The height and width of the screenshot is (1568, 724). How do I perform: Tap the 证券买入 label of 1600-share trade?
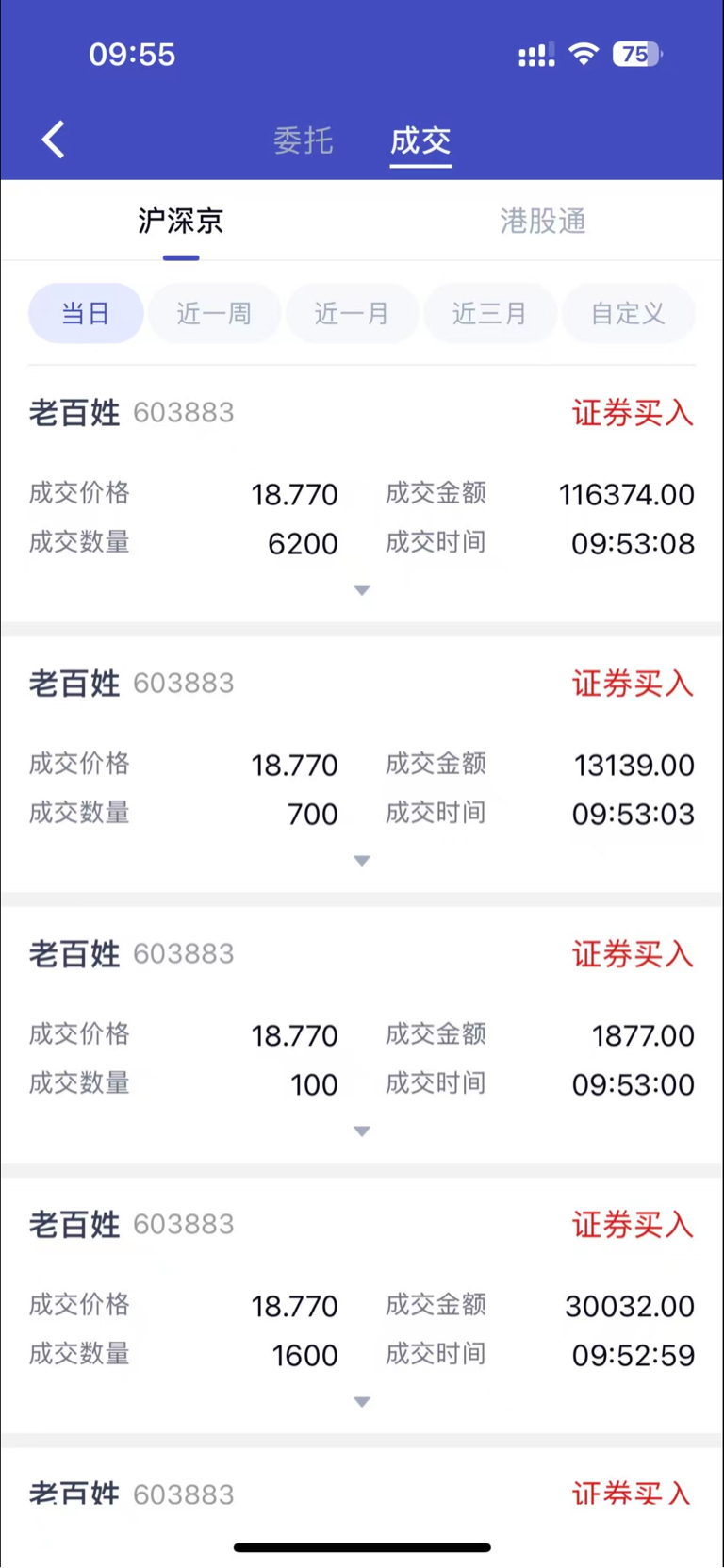[x=633, y=1225]
